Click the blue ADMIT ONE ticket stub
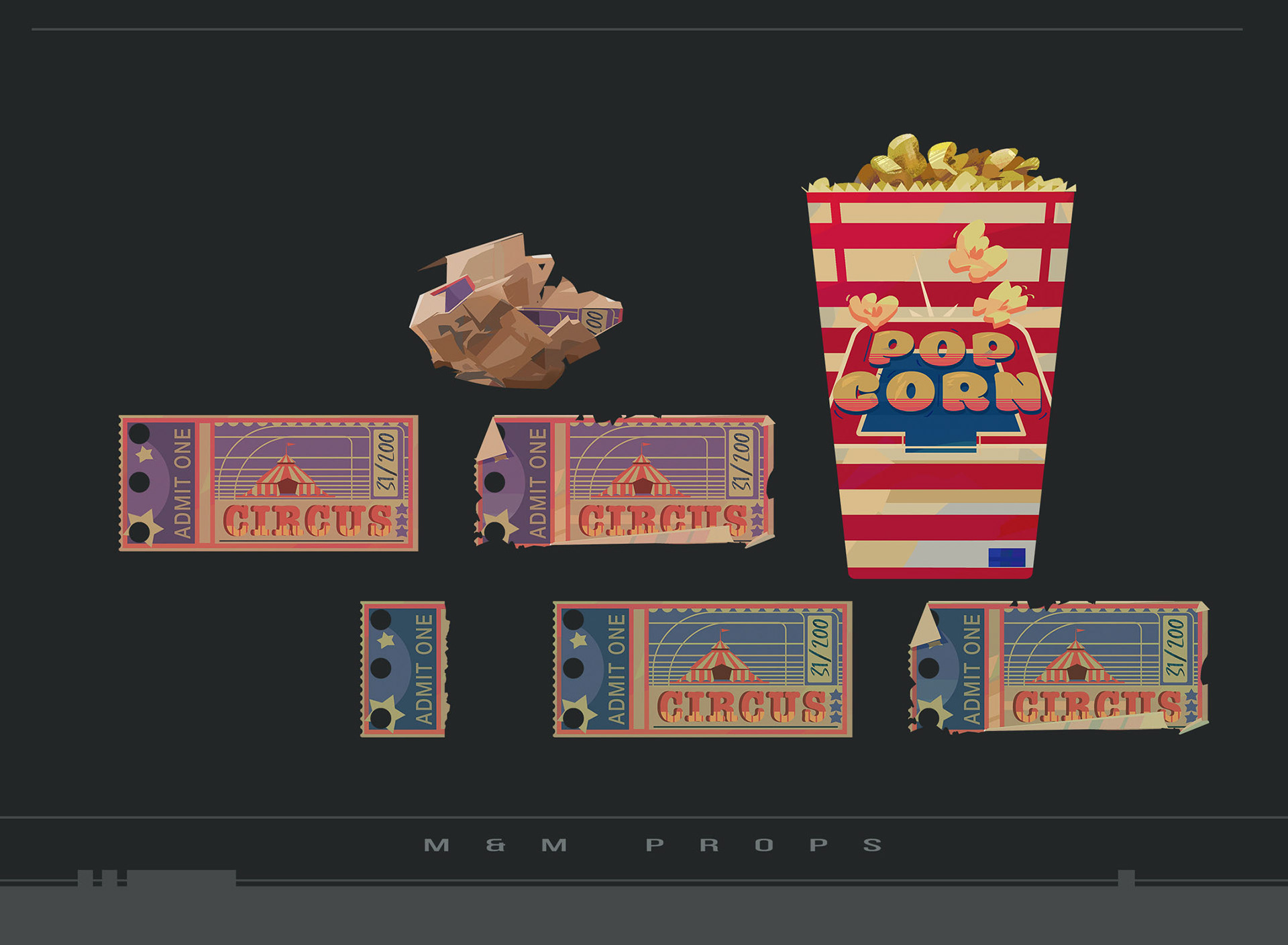Viewport: 1288px width, 945px height. (x=404, y=669)
